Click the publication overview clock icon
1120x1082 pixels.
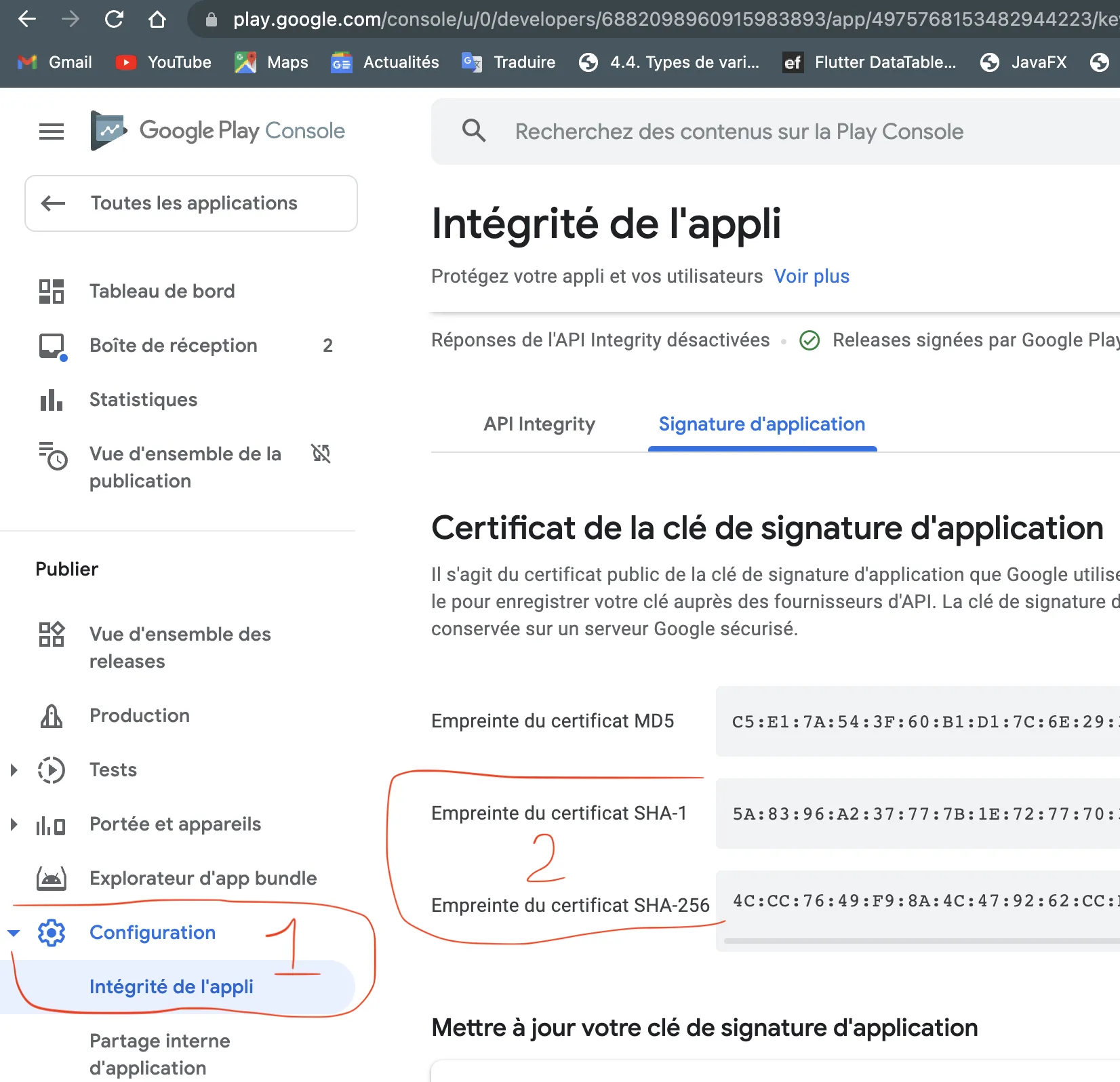(53, 456)
